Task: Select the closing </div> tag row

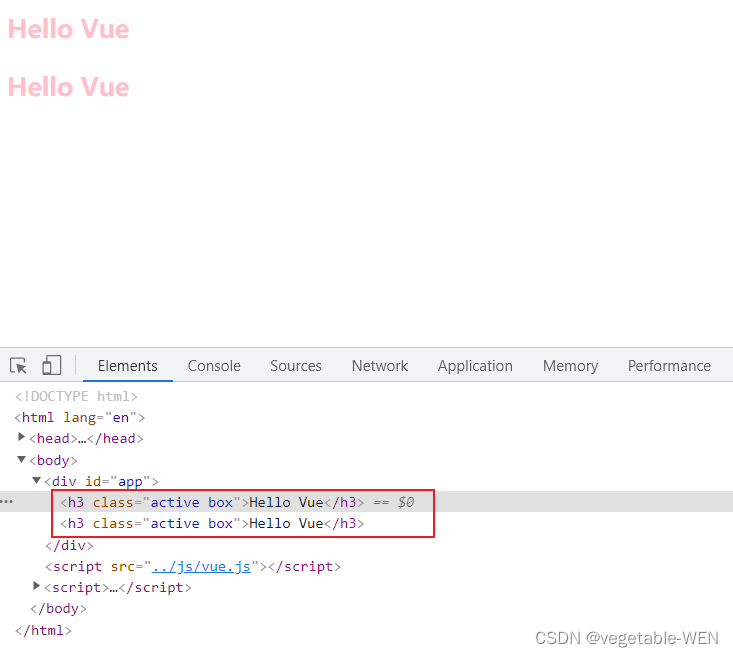Action: pyautogui.click(x=69, y=545)
